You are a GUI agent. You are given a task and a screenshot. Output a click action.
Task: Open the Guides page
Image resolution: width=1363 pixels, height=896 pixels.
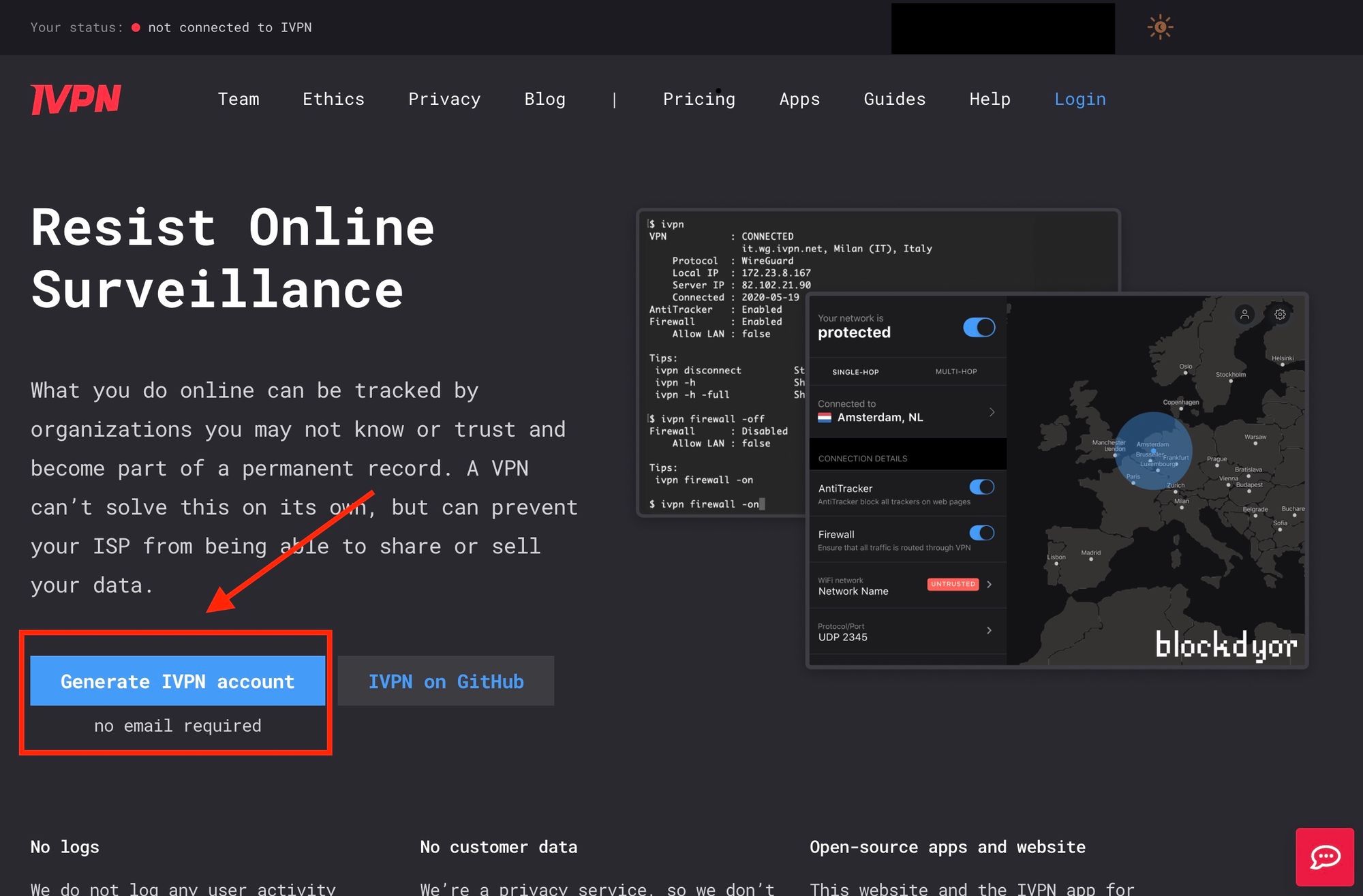pyautogui.click(x=895, y=99)
